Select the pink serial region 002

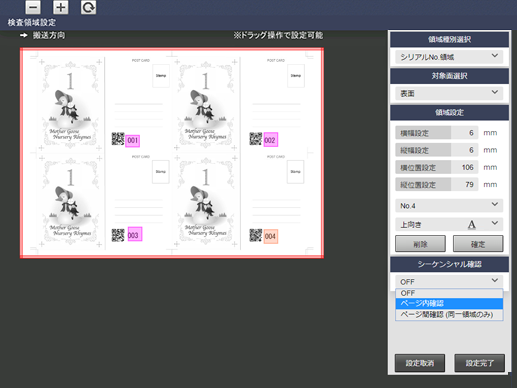tap(270, 140)
